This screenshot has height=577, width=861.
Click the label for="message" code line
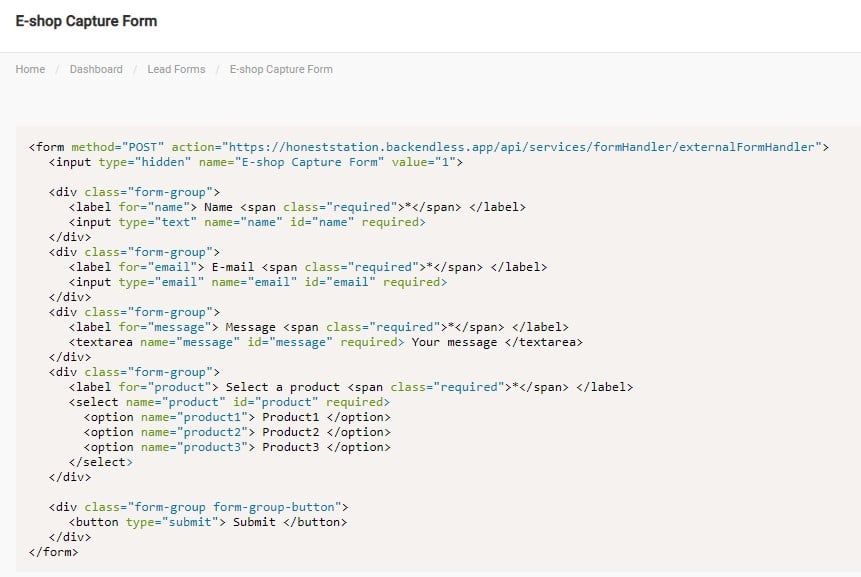[318, 327]
